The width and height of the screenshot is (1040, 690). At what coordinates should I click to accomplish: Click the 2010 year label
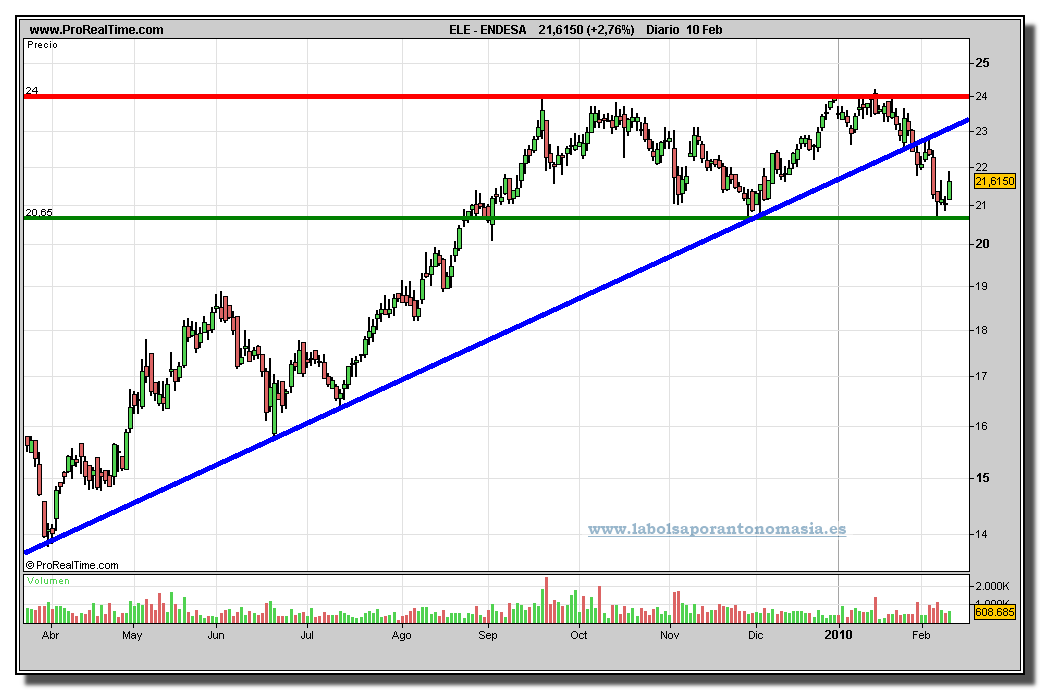pos(838,636)
